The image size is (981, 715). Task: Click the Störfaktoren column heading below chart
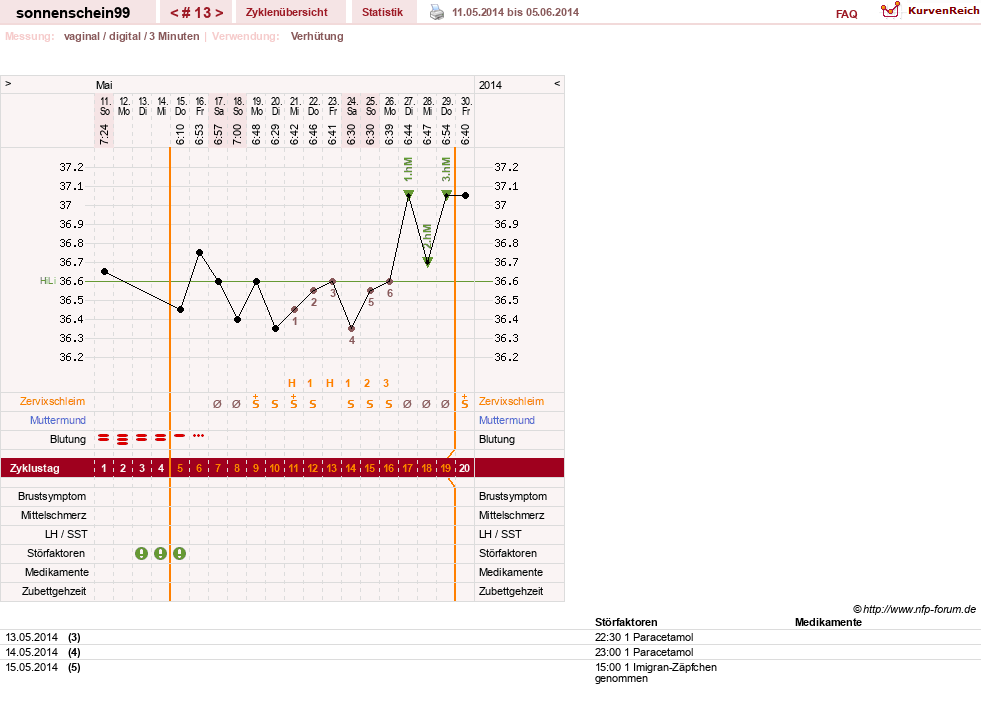point(626,622)
